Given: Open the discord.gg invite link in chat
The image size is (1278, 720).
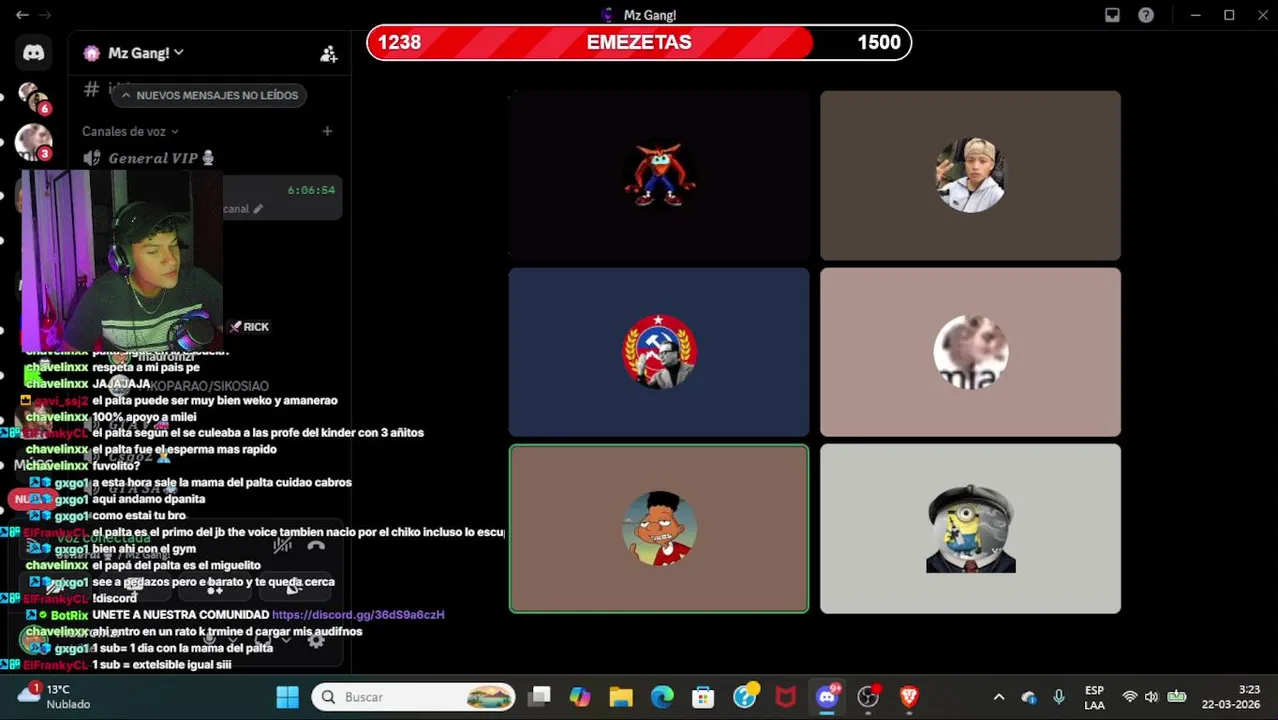Looking at the screenshot, I should tap(358, 615).
